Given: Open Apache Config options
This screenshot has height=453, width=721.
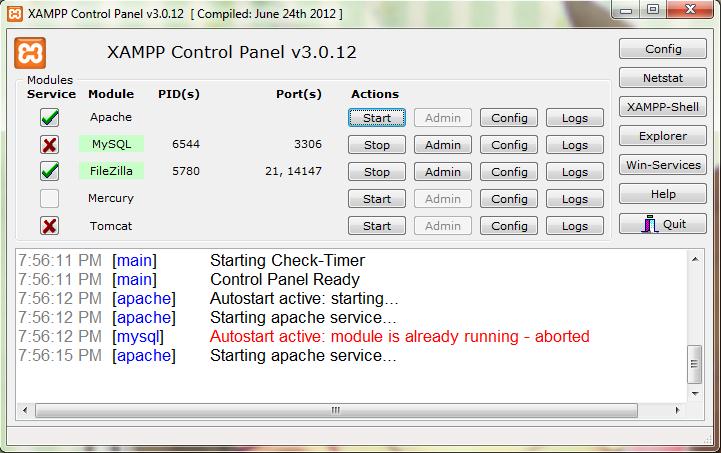Looking at the screenshot, I should click(509, 118).
